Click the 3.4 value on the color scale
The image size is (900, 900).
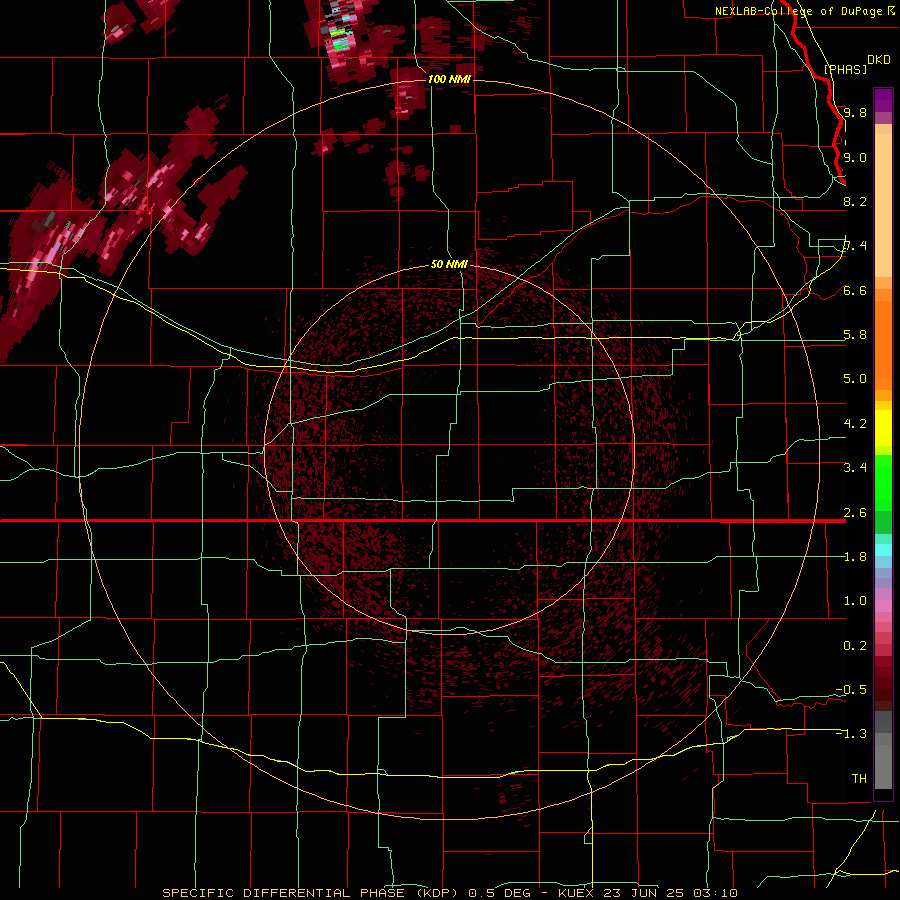click(855, 468)
